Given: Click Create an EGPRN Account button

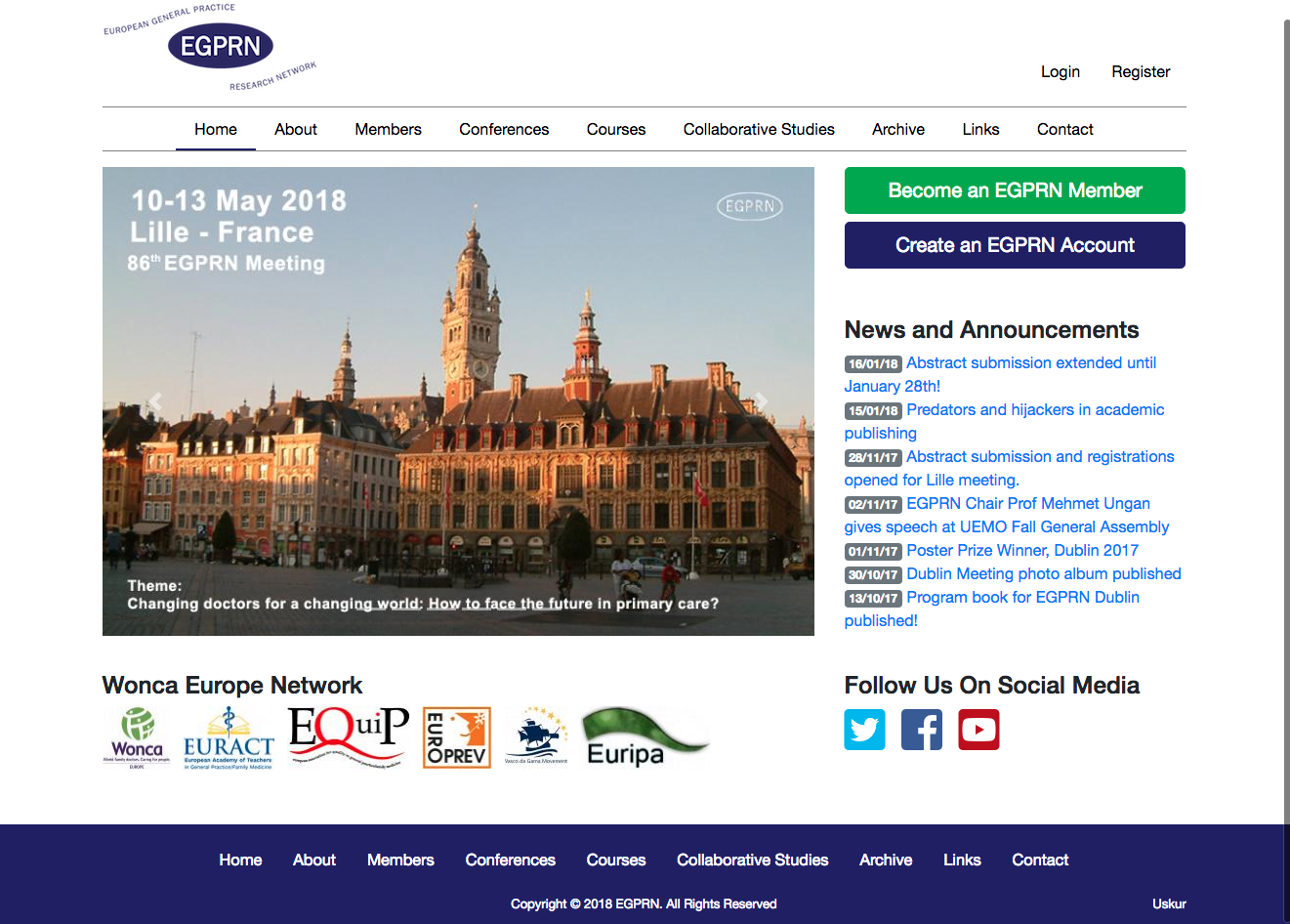Looking at the screenshot, I should pyautogui.click(x=1015, y=245).
